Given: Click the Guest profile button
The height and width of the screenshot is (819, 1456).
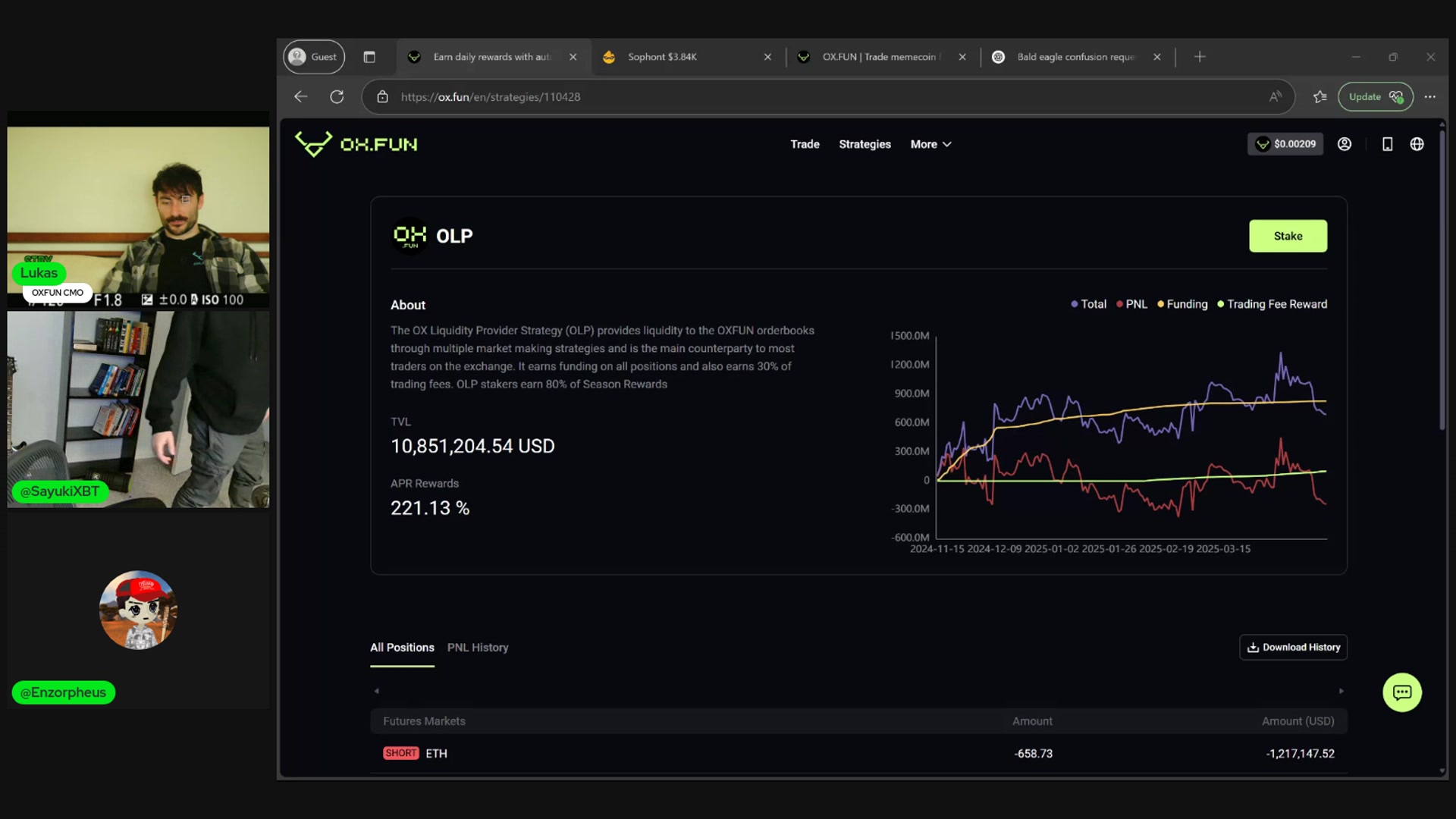Looking at the screenshot, I should point(314,57).
